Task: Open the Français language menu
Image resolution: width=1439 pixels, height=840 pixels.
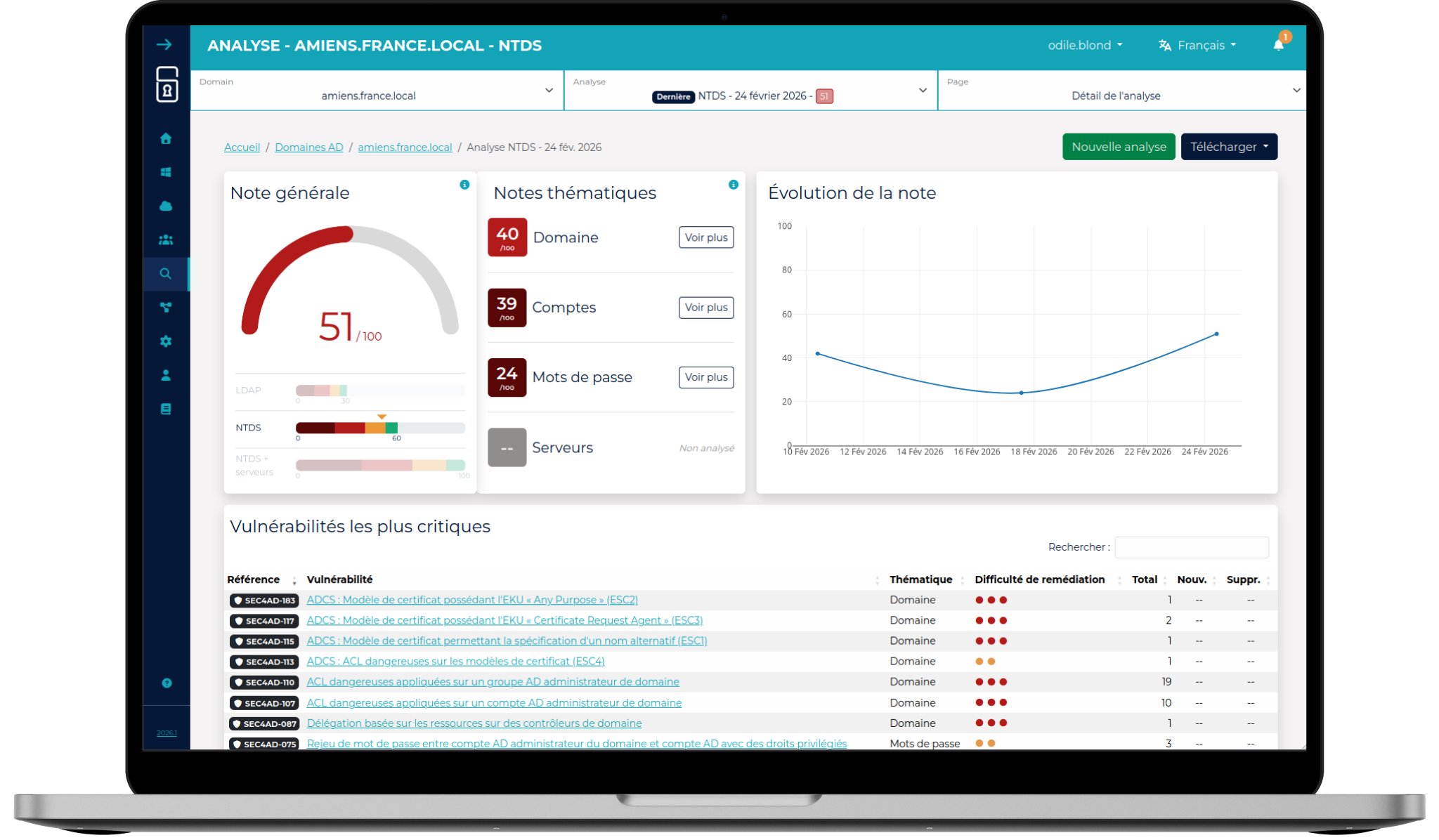Action: point(1197,45)
